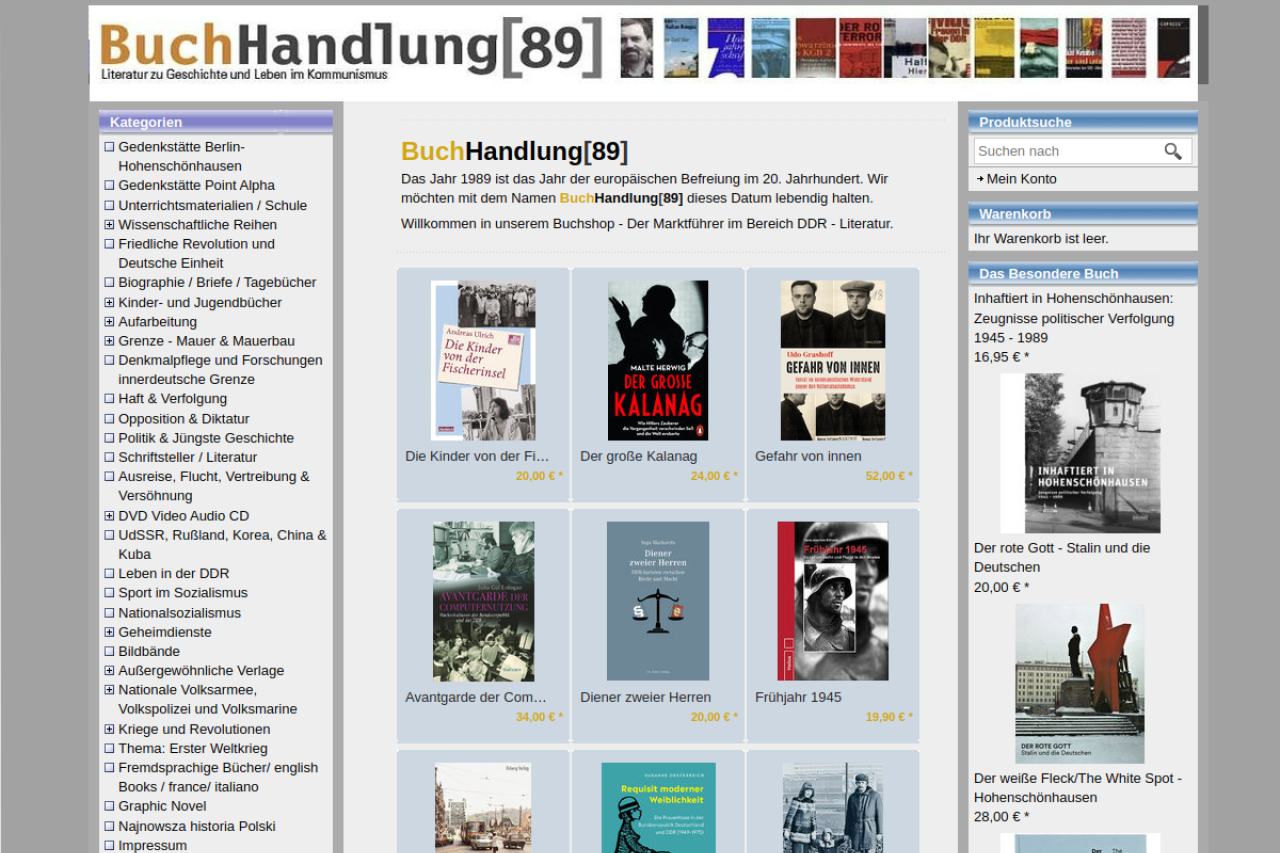Select the Opposition & Diktatur category
This screenshot has width=1280, height=853.
(x=184, y=418)
